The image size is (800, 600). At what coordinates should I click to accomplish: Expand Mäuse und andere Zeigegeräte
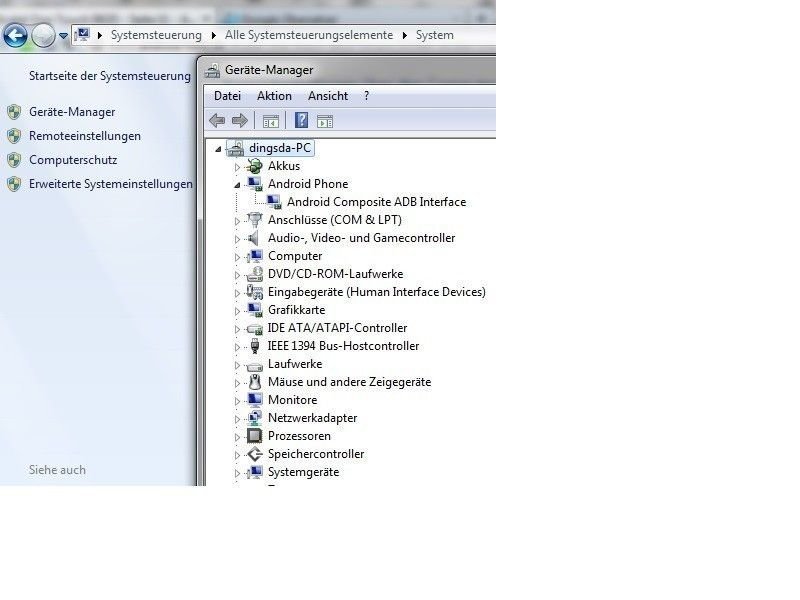click(x=237, y=383)
